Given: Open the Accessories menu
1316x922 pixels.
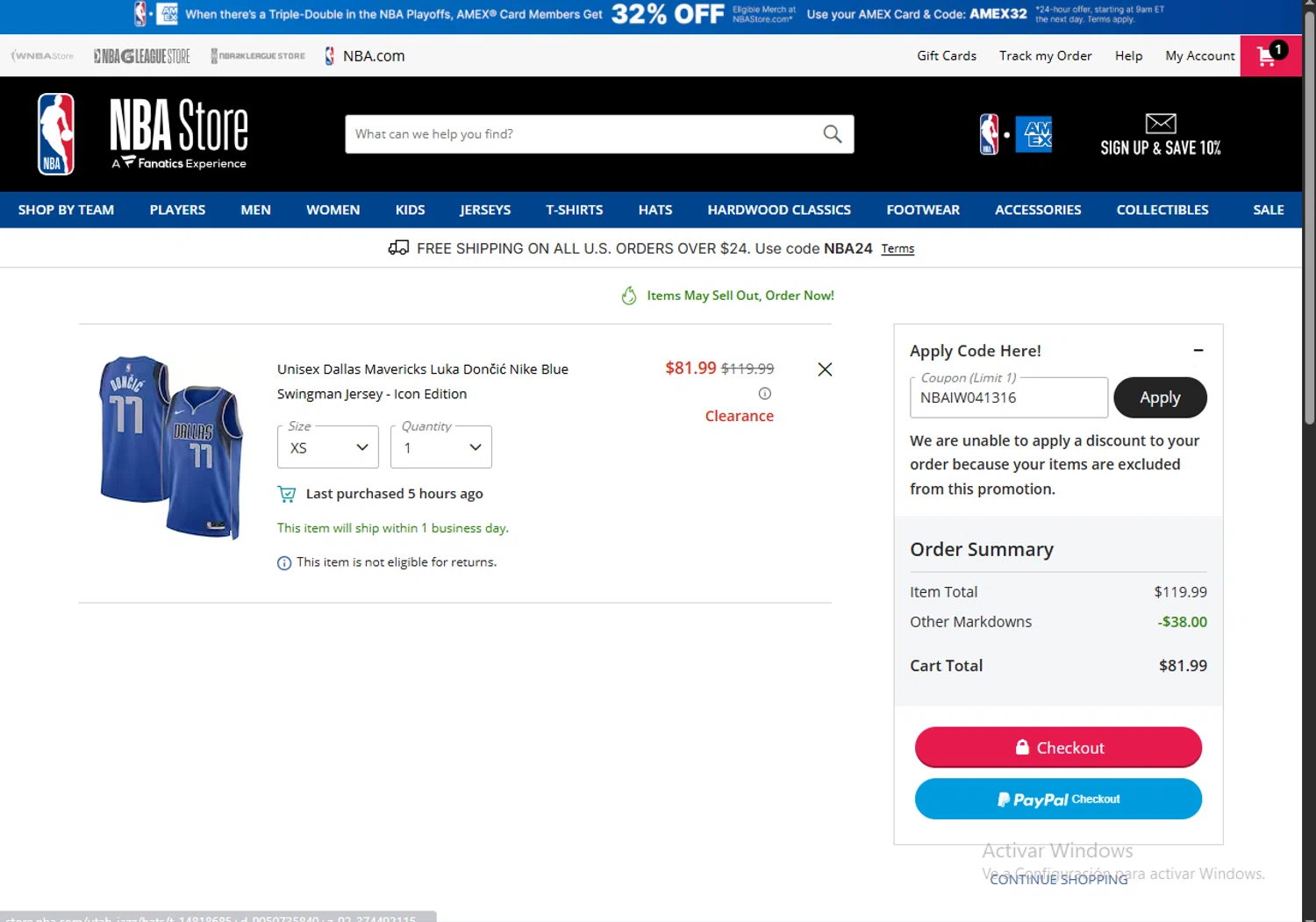Looking at the screenshot, I should coord(1038,211).
